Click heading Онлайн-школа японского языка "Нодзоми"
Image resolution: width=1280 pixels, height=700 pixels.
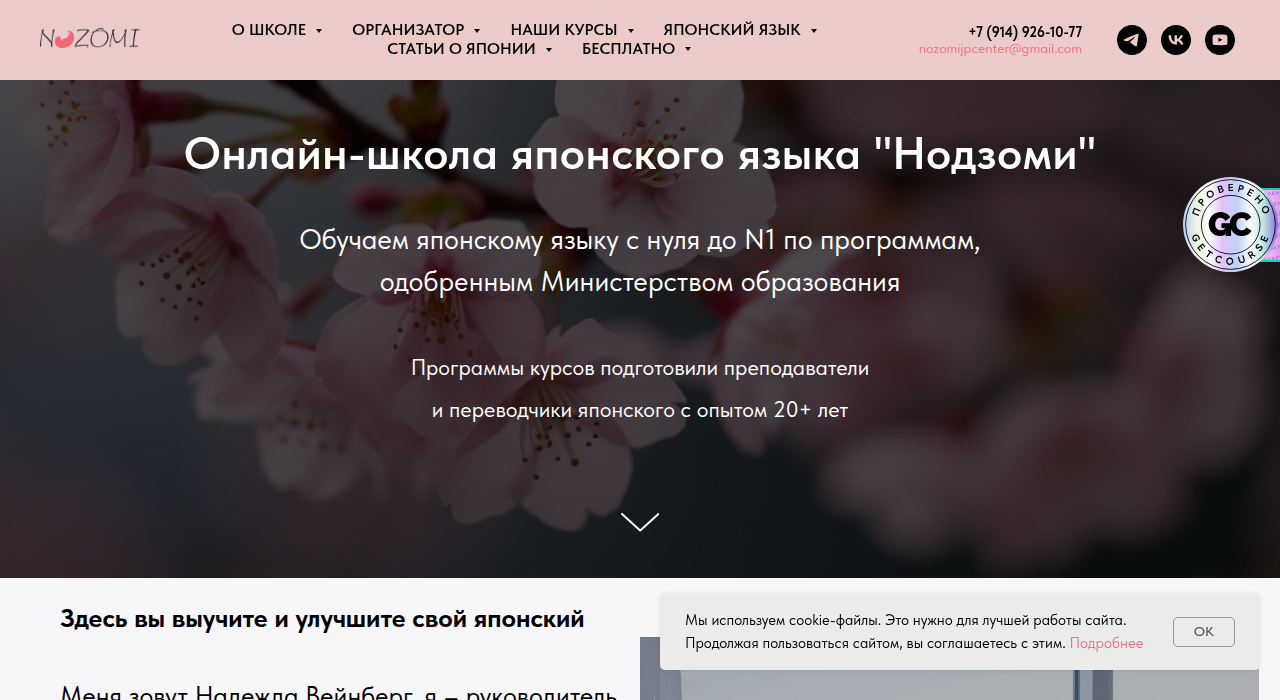coord(640,155)
